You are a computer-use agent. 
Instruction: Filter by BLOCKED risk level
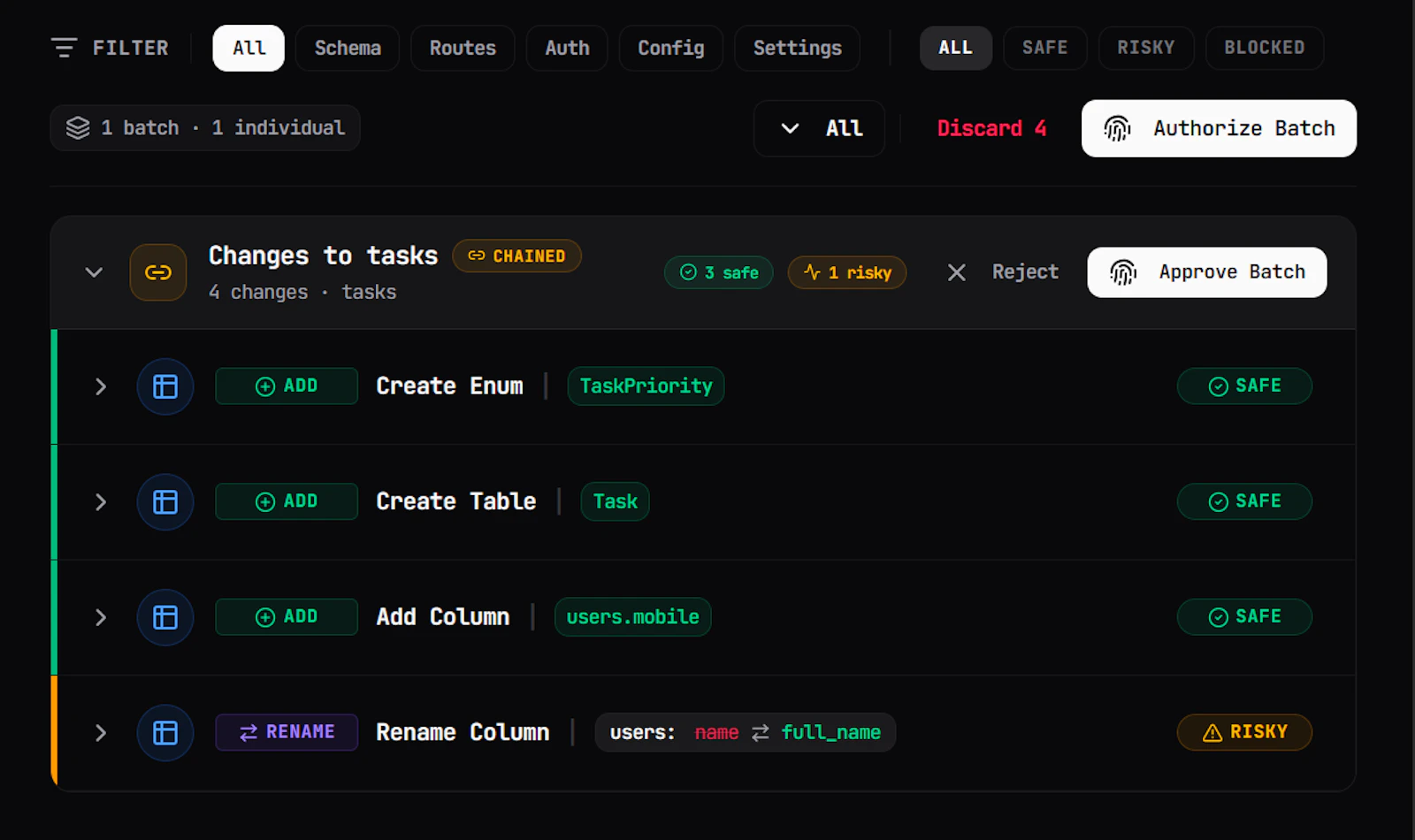tap(1265, 48)
